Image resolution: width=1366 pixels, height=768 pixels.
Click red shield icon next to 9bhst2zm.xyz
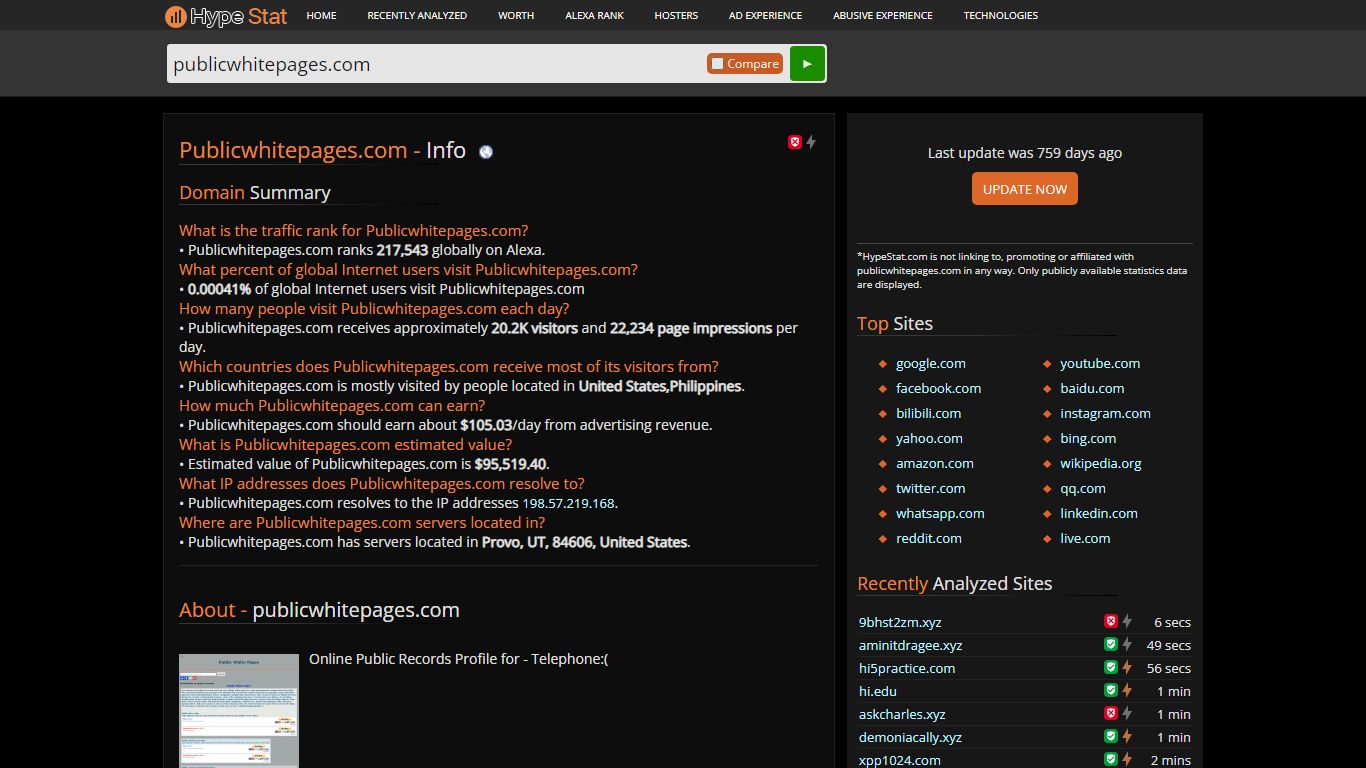[1110, 621]
